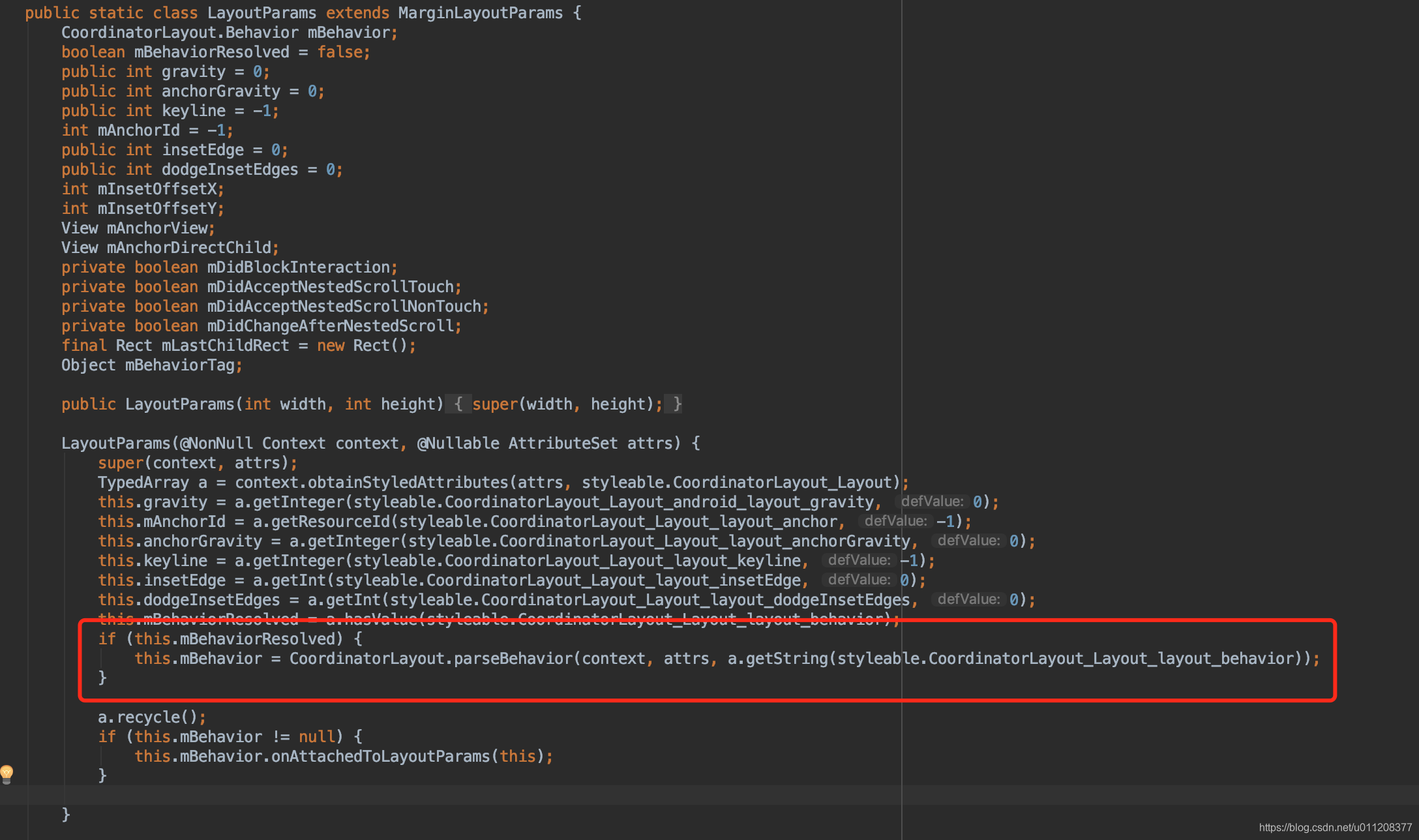1419x840 pixels.
Task: Expand folded LayoutParams(int width, int height) body
Action: click(x=458, y=404)
